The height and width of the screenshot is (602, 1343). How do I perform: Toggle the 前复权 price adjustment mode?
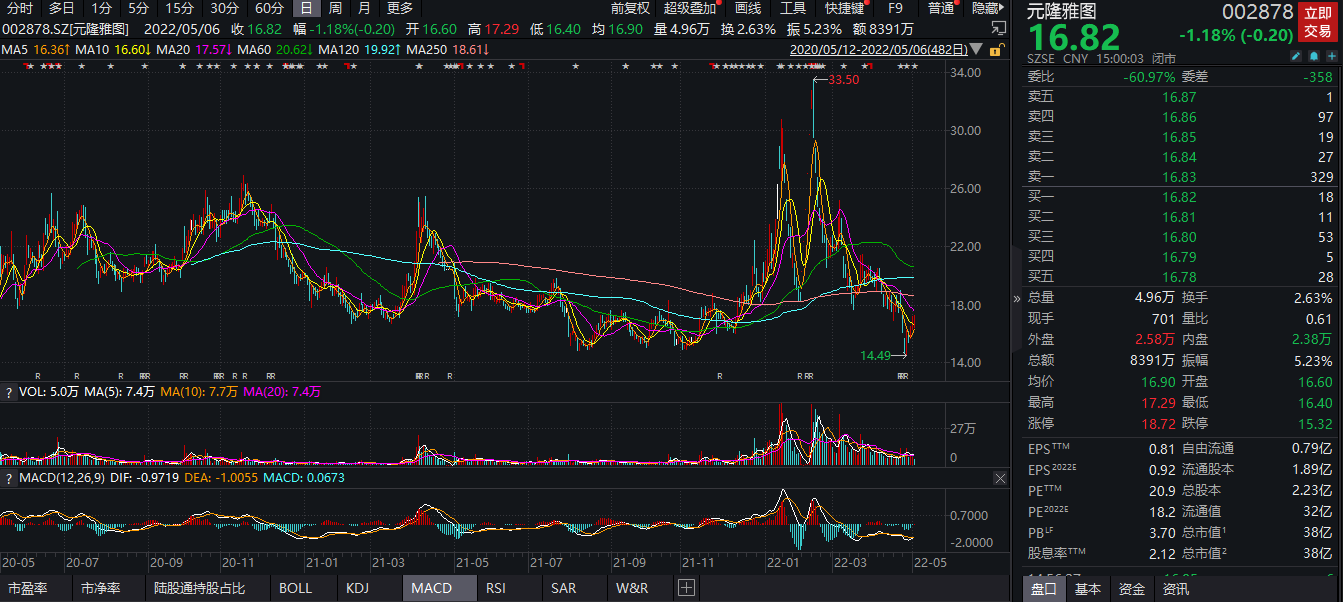click(x=630, y=8)
